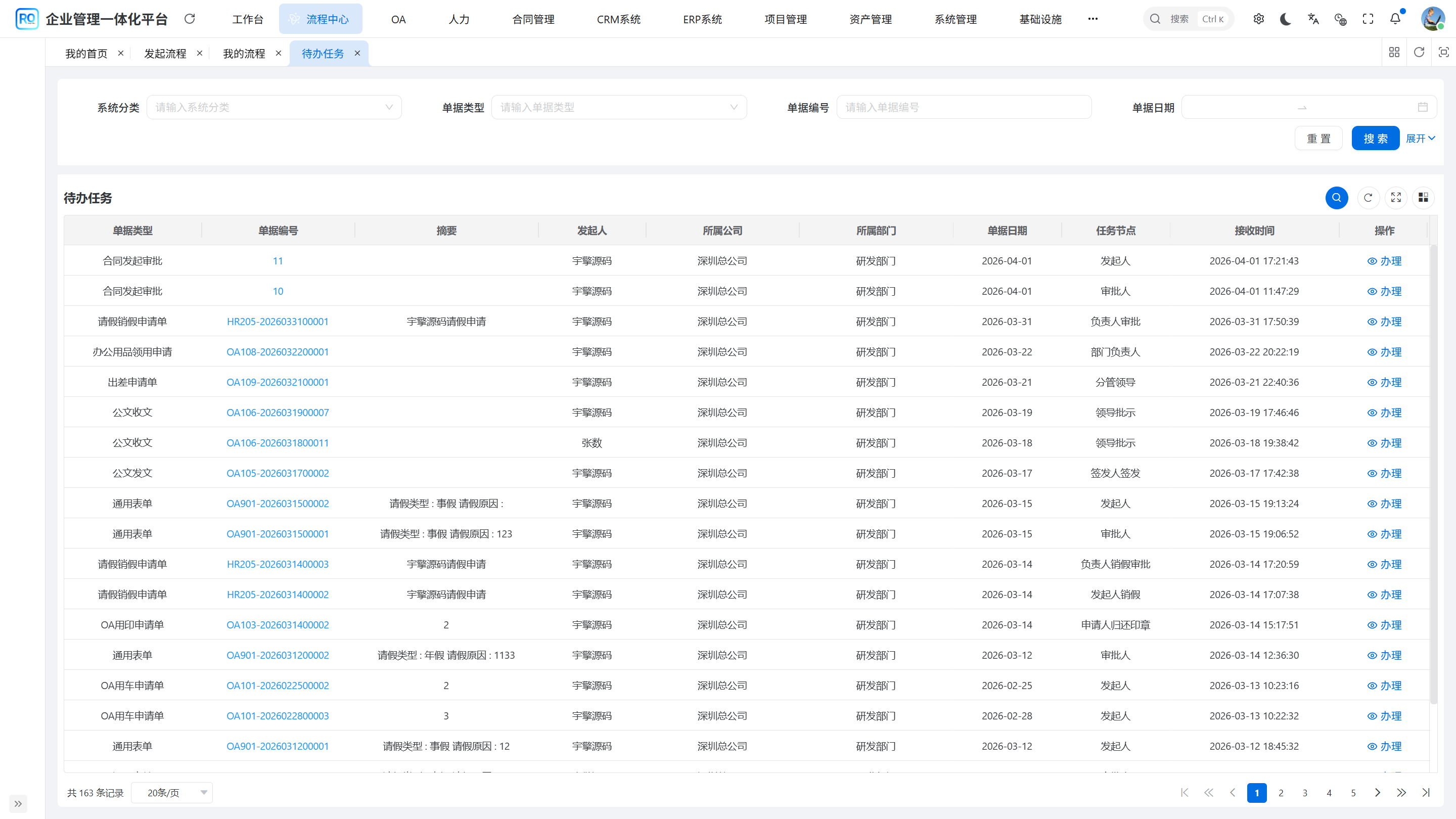The height and width of the screenshot is (819, 1456).
Task: Click the language translate icon
Action: point(1313,19)
